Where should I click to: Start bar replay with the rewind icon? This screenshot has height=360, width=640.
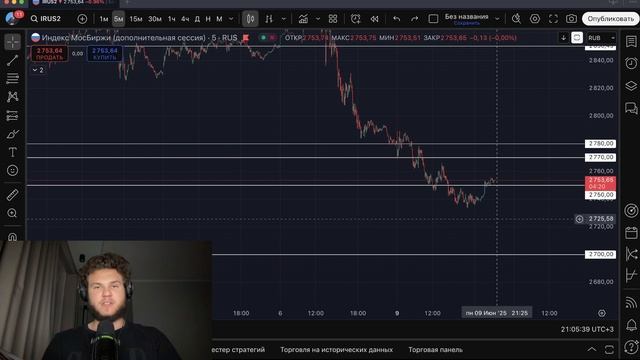click(374, 19)
